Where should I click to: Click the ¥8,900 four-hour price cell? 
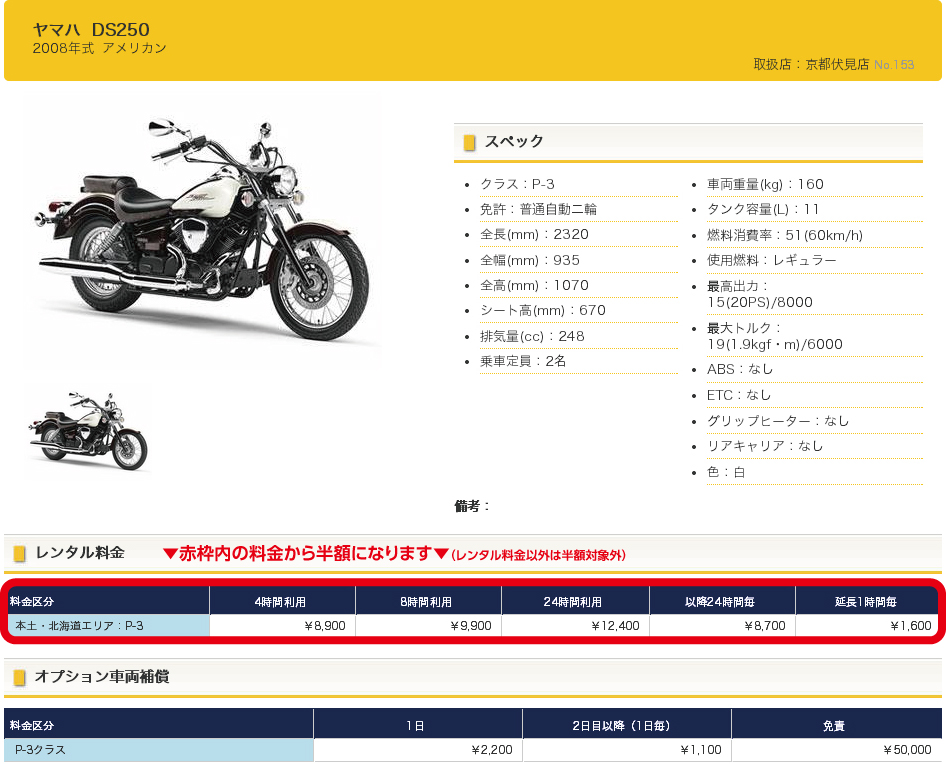click(282, 626)
